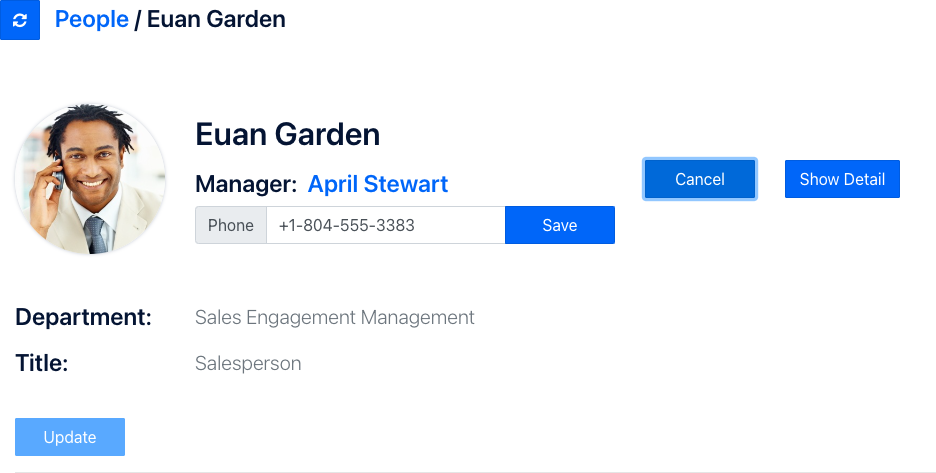This screenshot has width=936, height=473.
Task: Click the Title label
Action: [42, 363]
